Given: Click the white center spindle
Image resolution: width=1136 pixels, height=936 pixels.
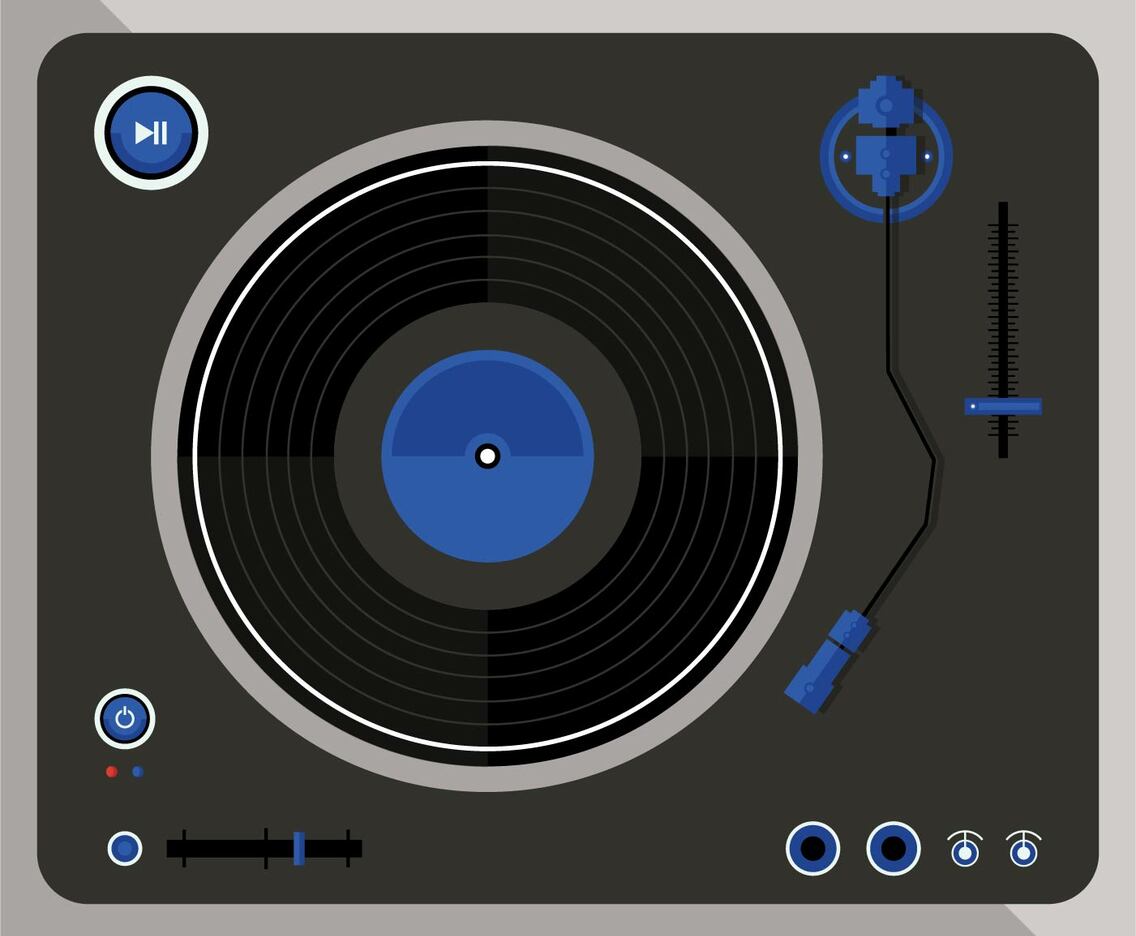Looking at the screenshot, I should pos(487,455).
